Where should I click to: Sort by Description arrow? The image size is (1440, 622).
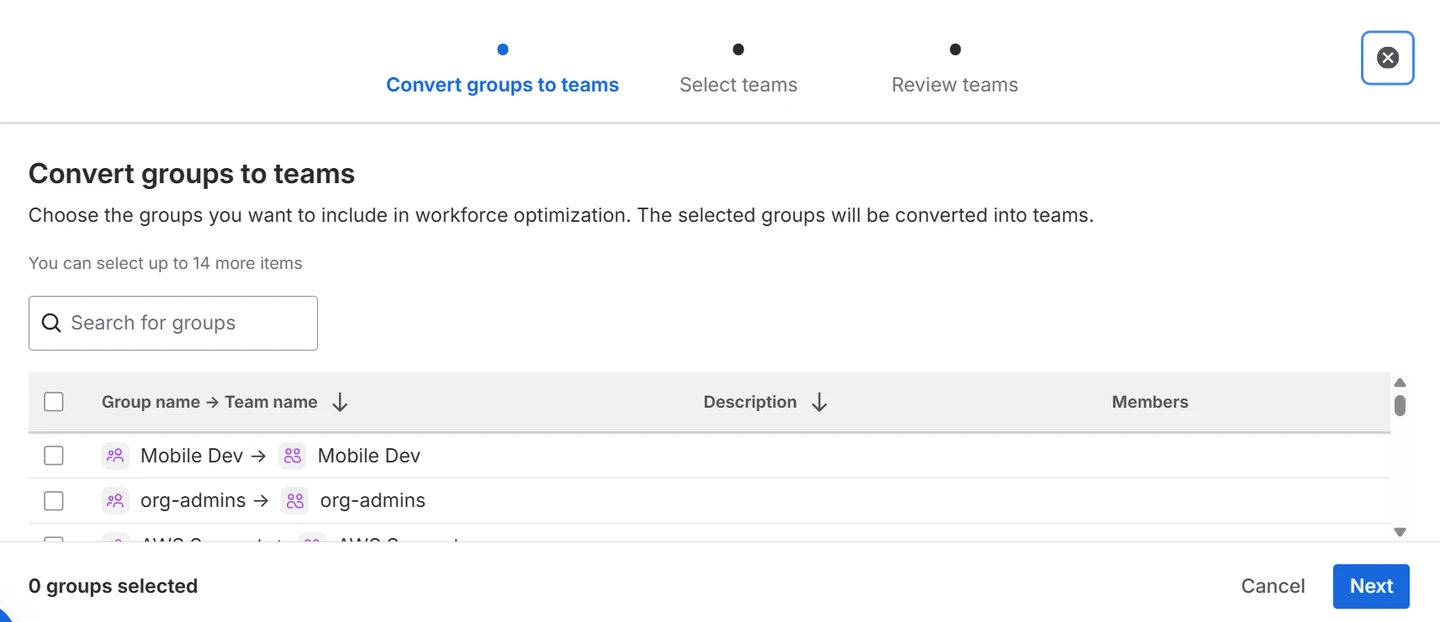(x=819, y=402)
